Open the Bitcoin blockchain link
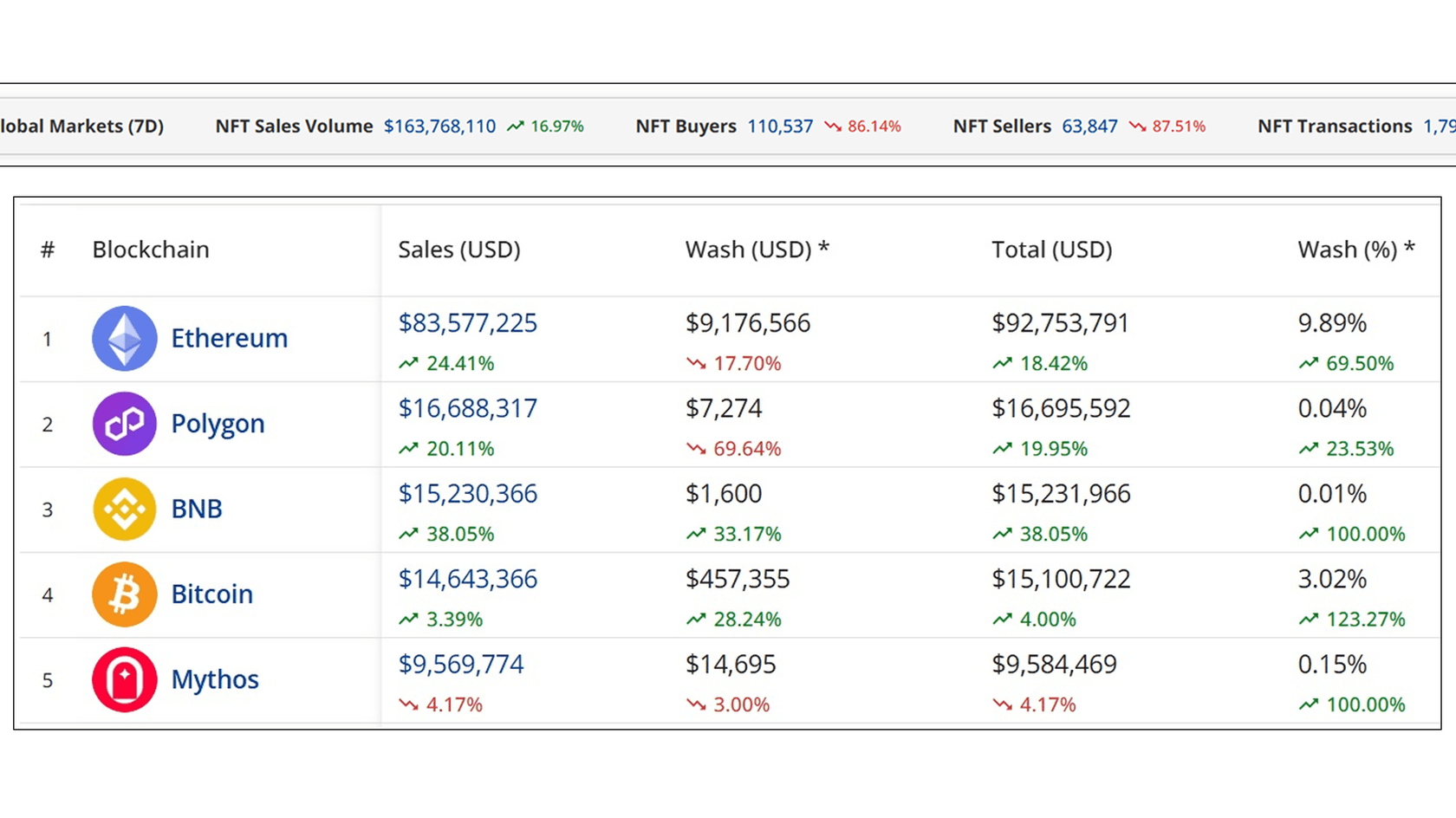This screenshot has width=1456, height=818. pyautogui.click(x=211, y=594)
